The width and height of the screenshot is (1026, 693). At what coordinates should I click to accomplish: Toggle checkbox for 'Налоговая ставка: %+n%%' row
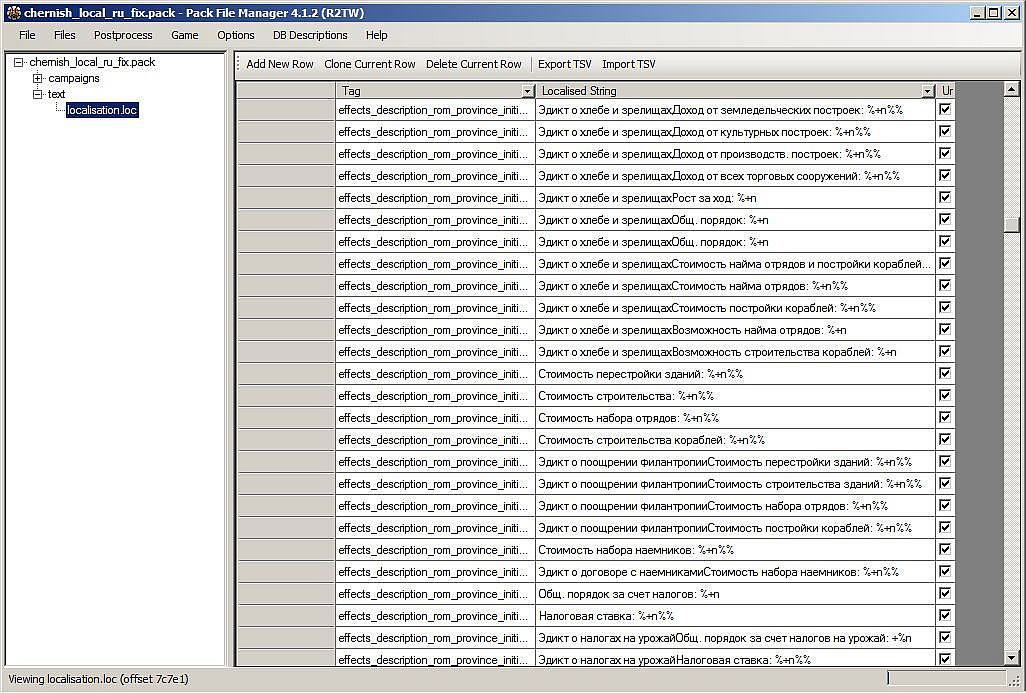945,615
